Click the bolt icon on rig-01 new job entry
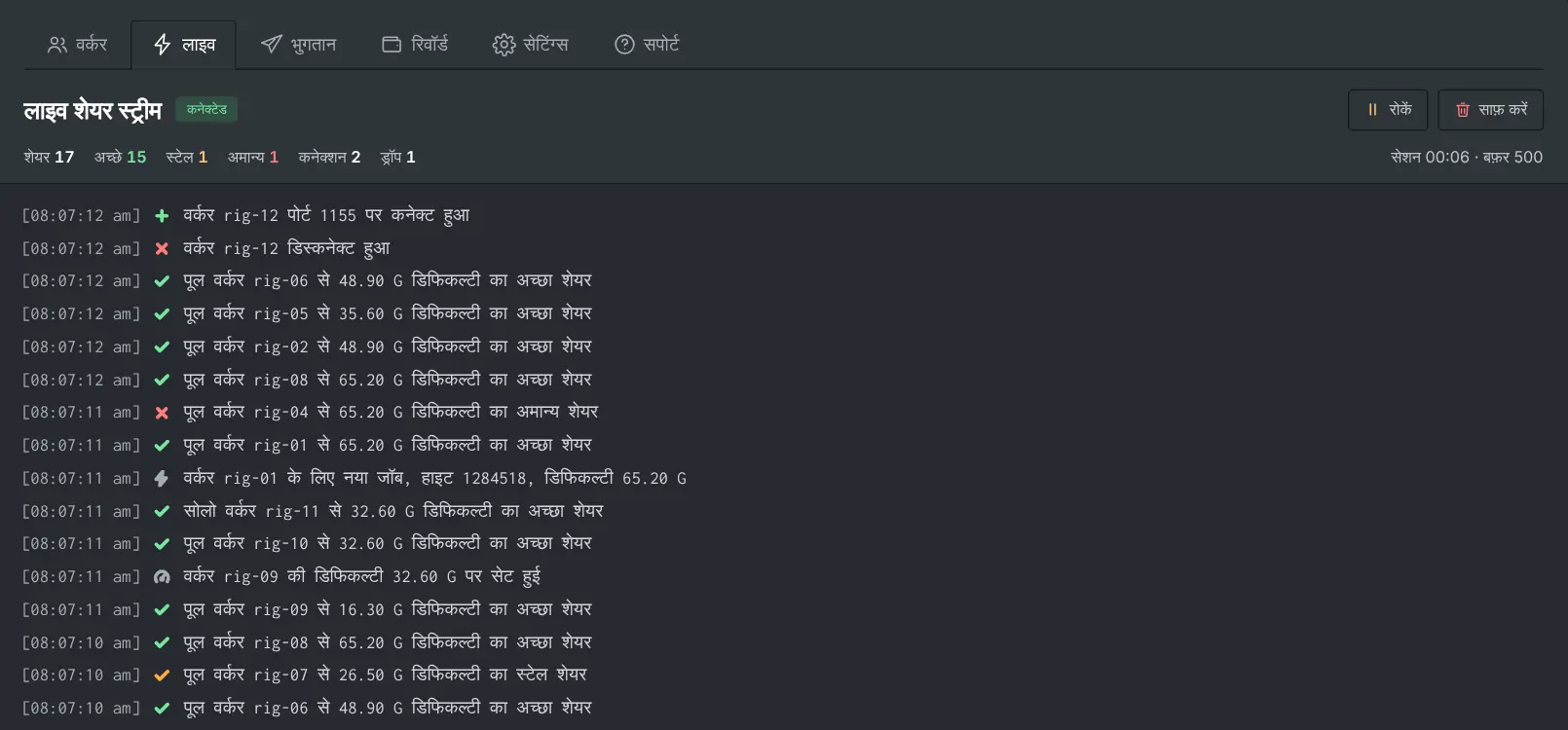This screenshot has height=730, width=1568. [162, 479]
